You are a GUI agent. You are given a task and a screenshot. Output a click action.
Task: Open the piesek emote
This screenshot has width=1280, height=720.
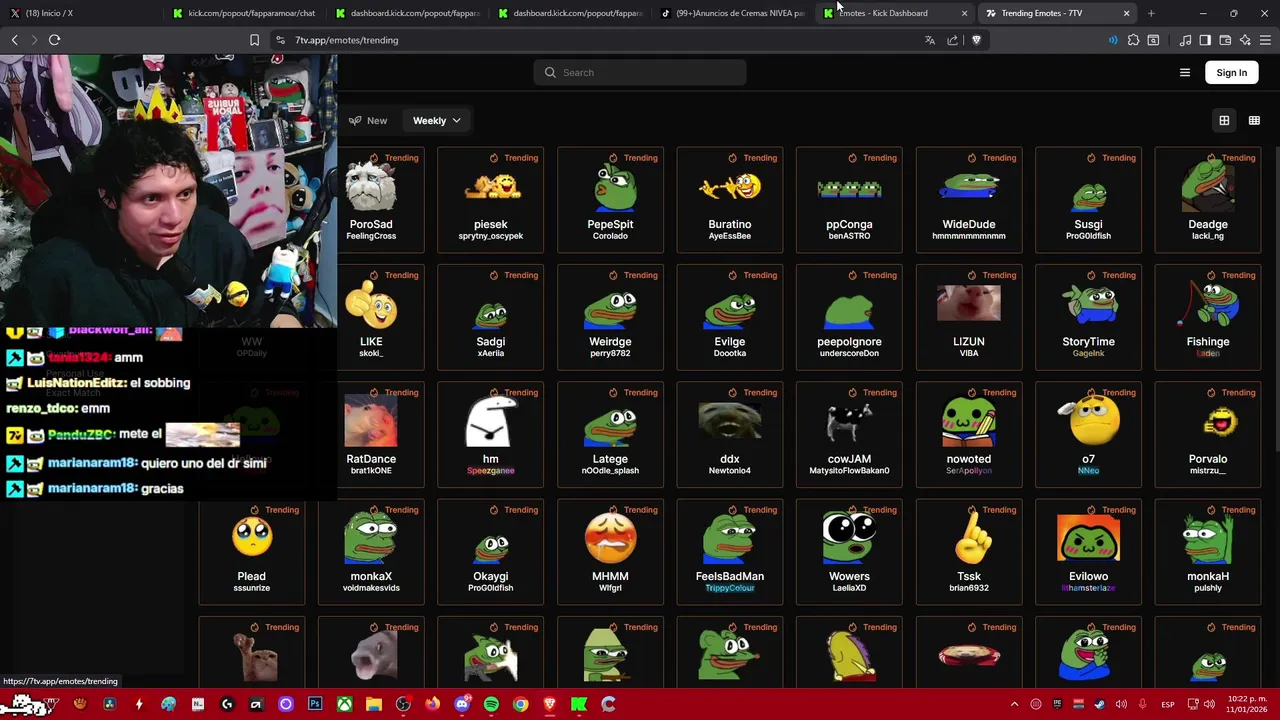pos(490,199)
